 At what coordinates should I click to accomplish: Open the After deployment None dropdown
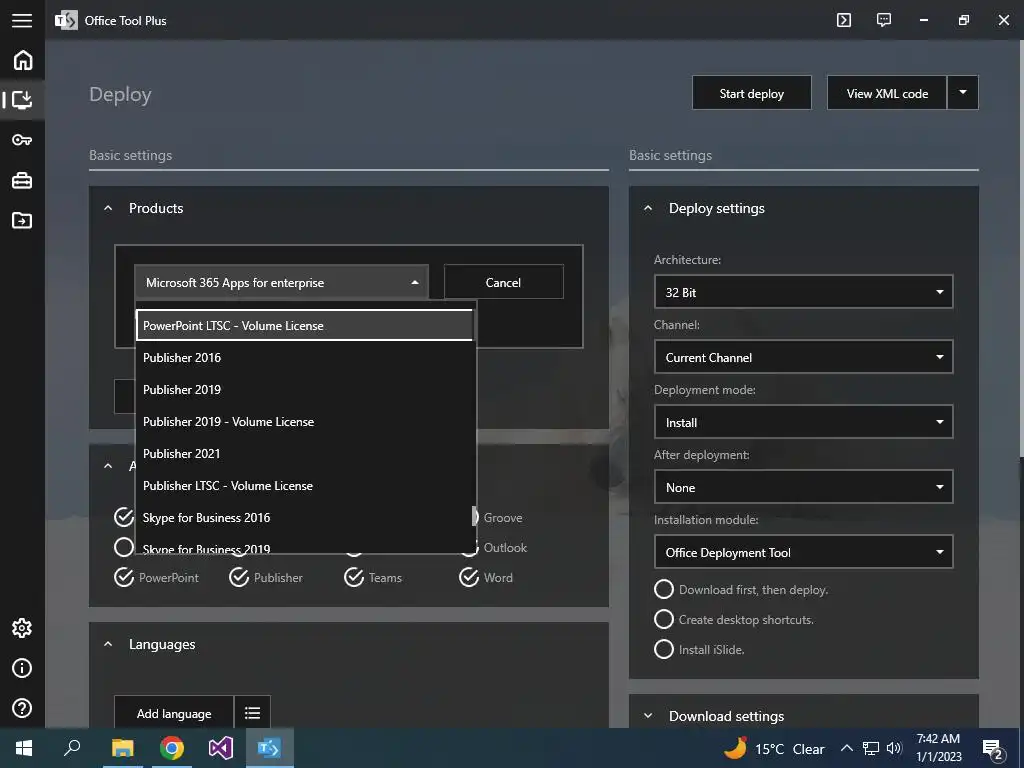803,487
